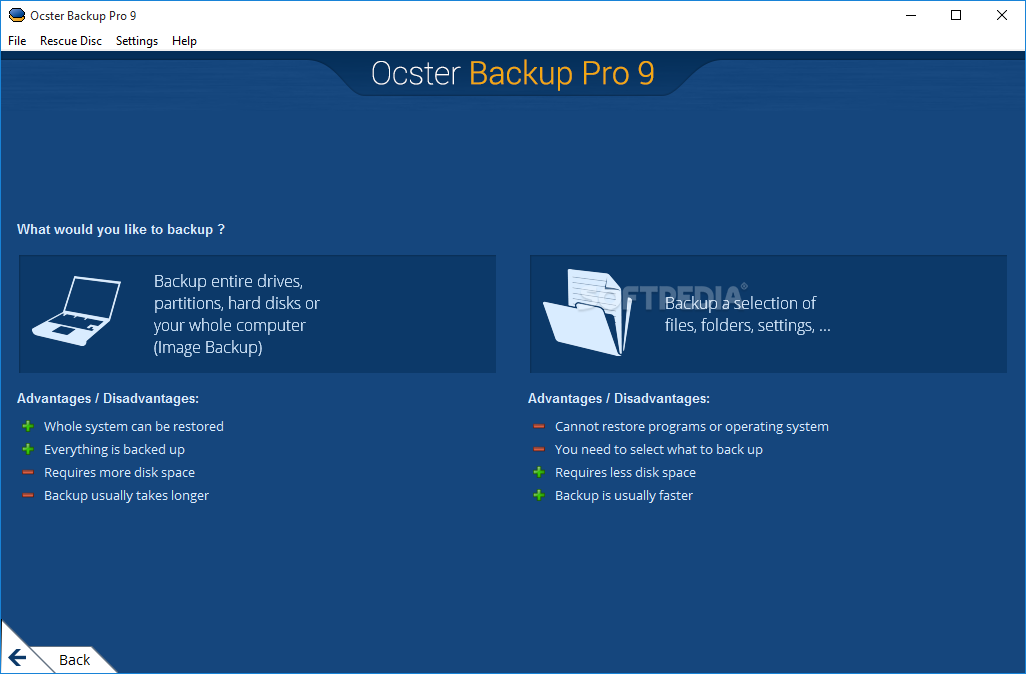The image size is (1026, 674).
Task: Open the Rescue Disc menu
Action: (71, 41)
